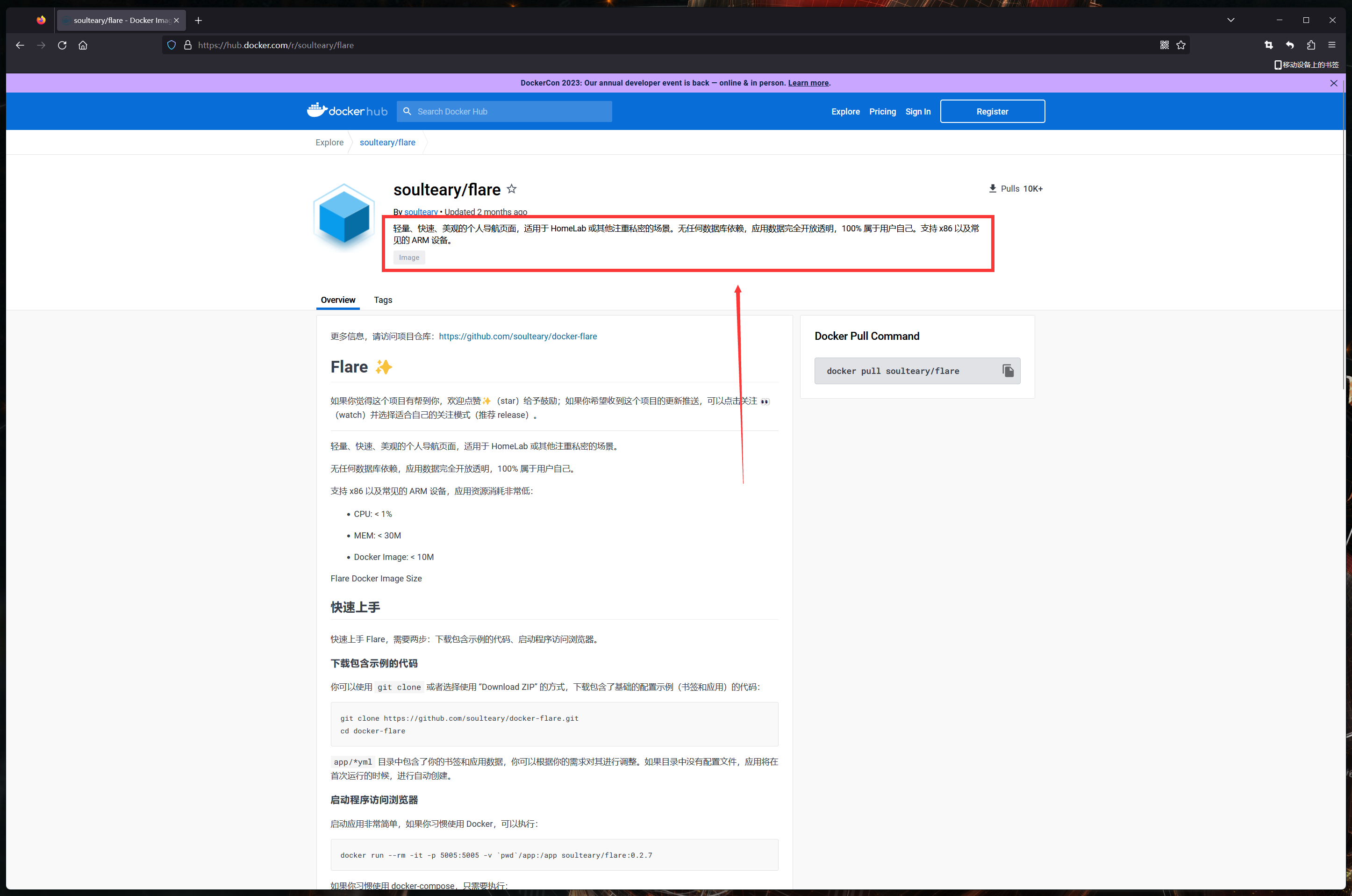This screenshot has width=1352, height=896.
Task: Open the site security shield icon
Action: pyautogui.click(x=172, y=45)
